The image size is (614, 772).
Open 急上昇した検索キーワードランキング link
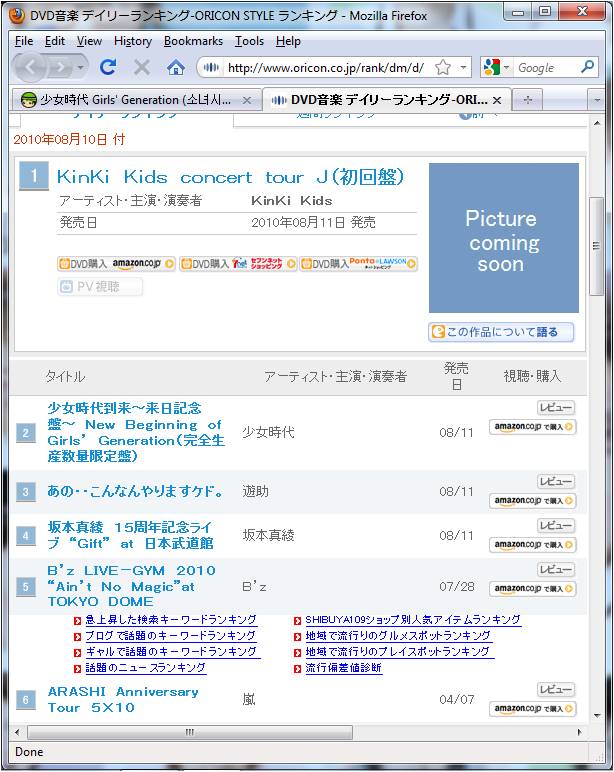(x=171, y=619)
